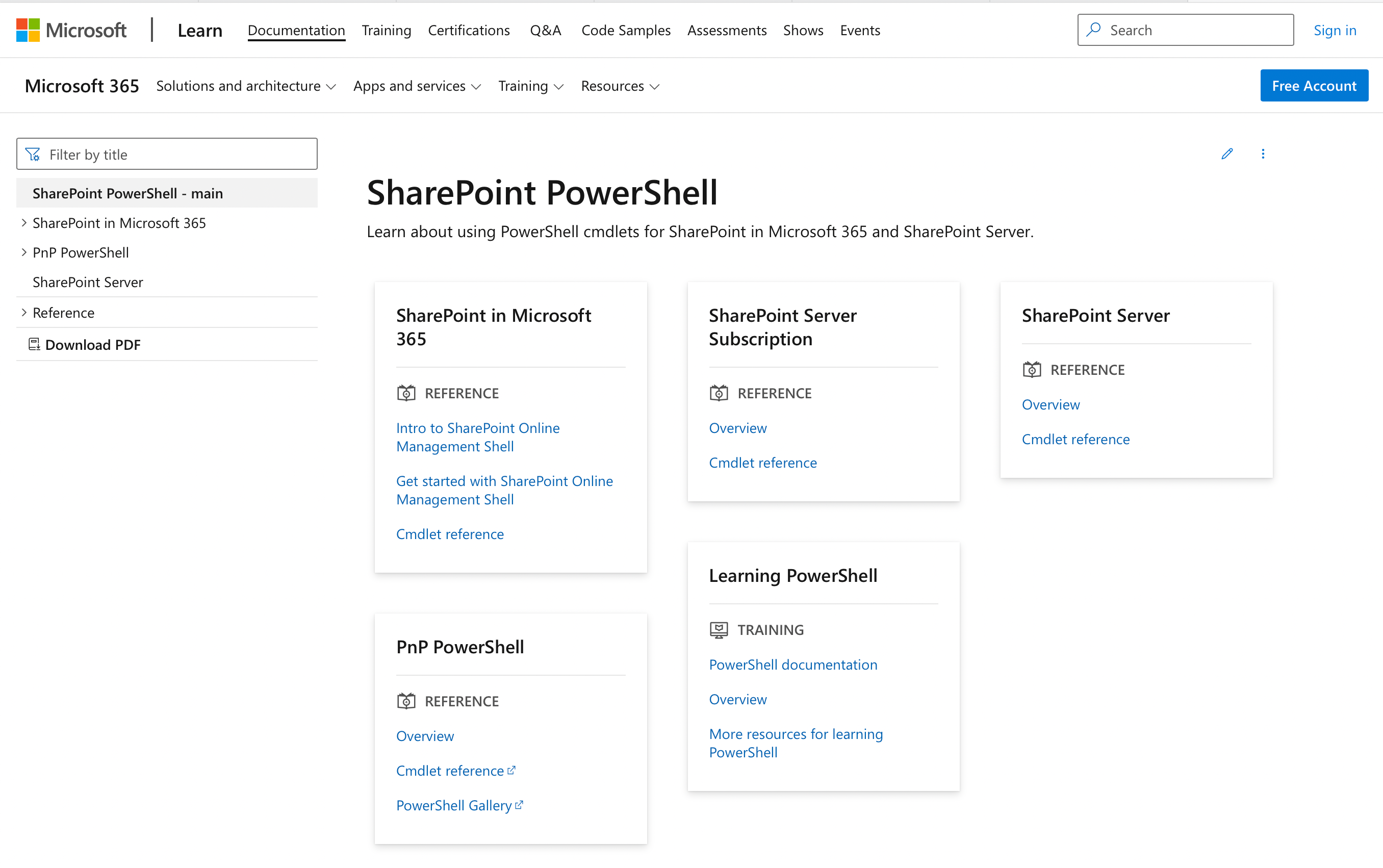
Task: Open Events in top navigation
Action: (x=860, y=30)
